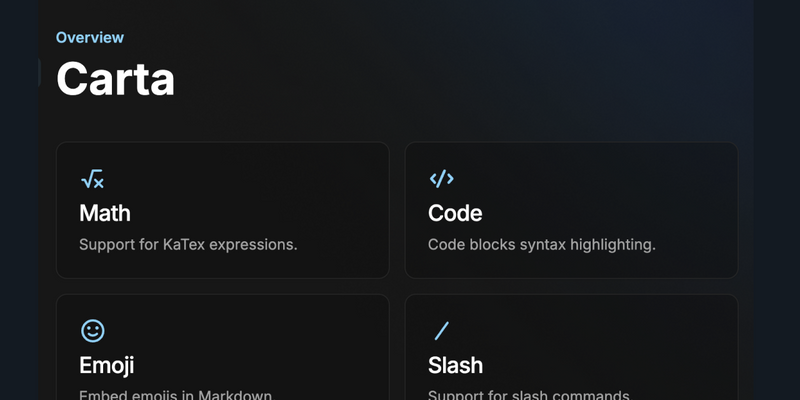
Task: Click the Code angle brackets icon
Action: tap(441, 179)
